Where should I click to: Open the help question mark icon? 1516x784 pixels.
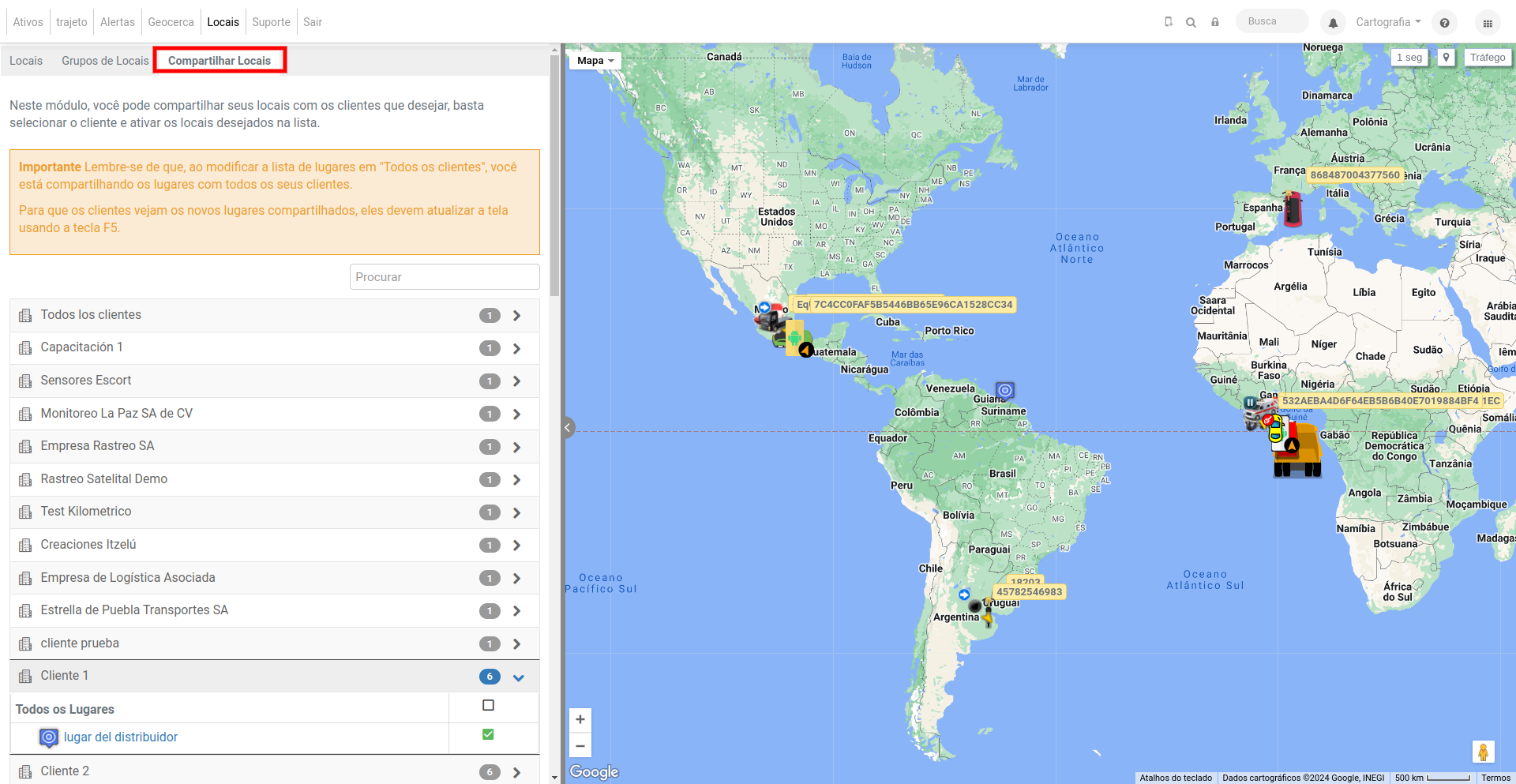click(1444, 23)
